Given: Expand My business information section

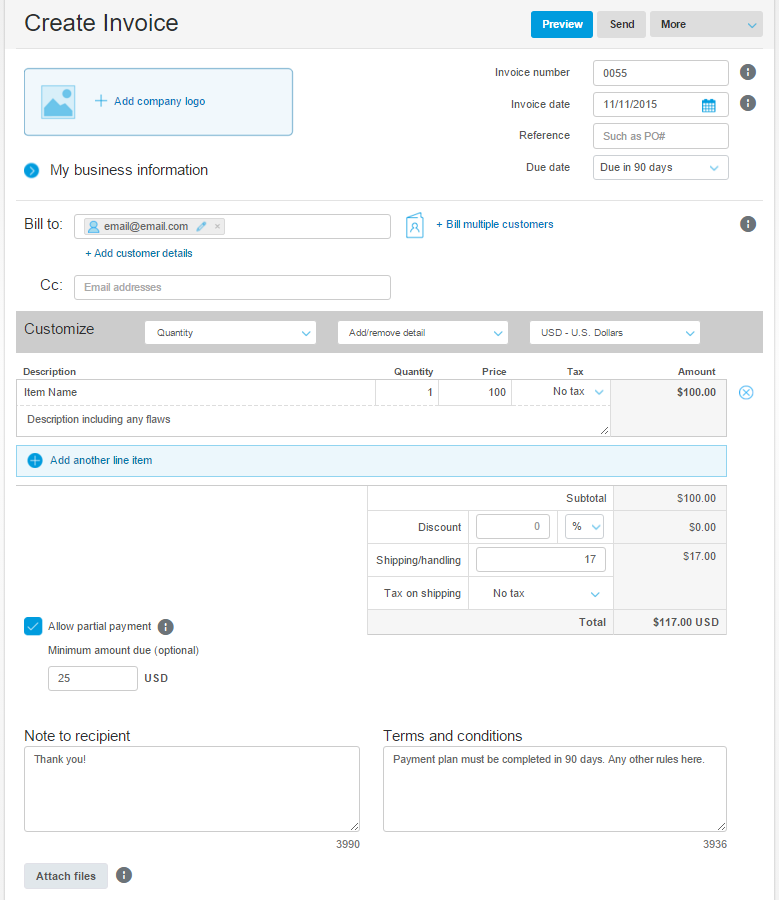Looking at the screenshot, I should [x=32, y=170].
